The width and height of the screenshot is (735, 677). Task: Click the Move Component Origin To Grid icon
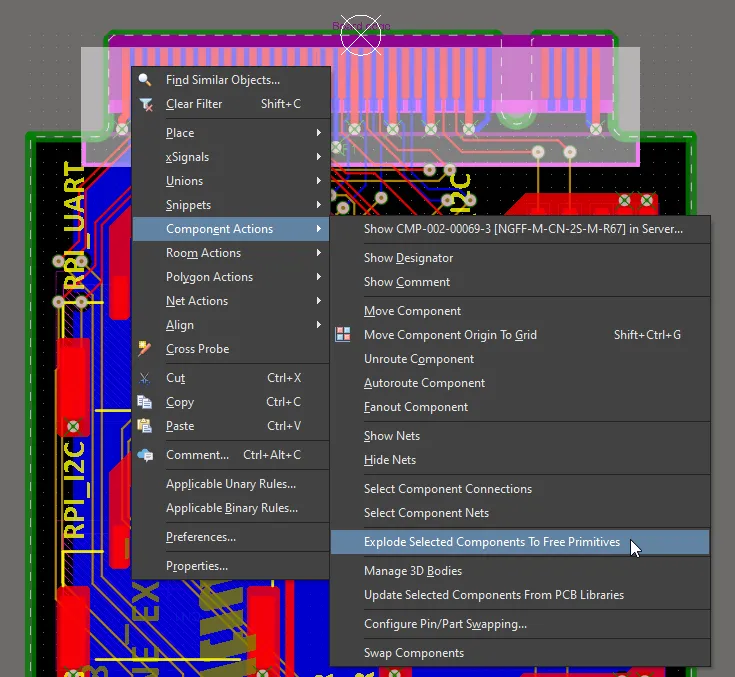coord(343,334)
